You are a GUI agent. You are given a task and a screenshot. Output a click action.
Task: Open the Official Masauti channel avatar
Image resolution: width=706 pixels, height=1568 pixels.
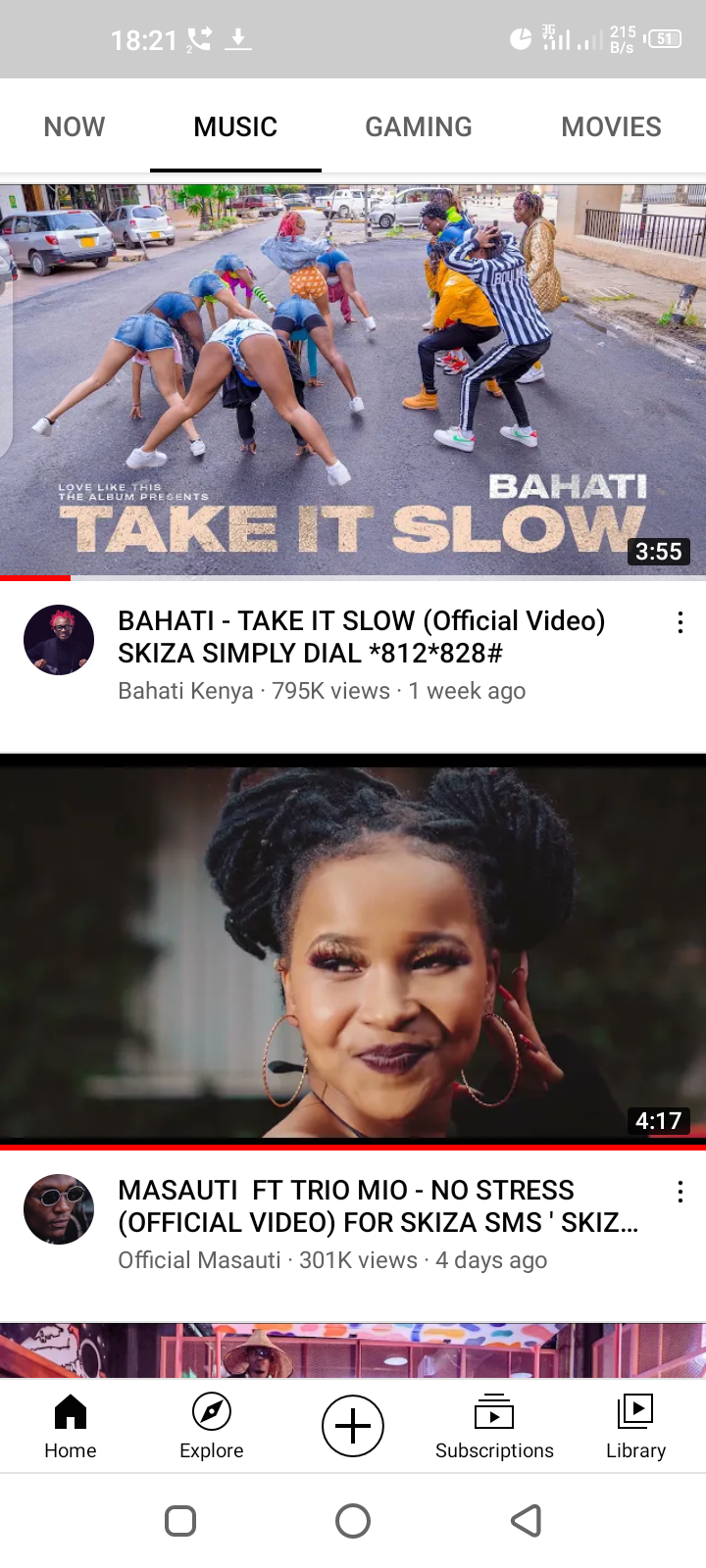(x=59, y=1209)
